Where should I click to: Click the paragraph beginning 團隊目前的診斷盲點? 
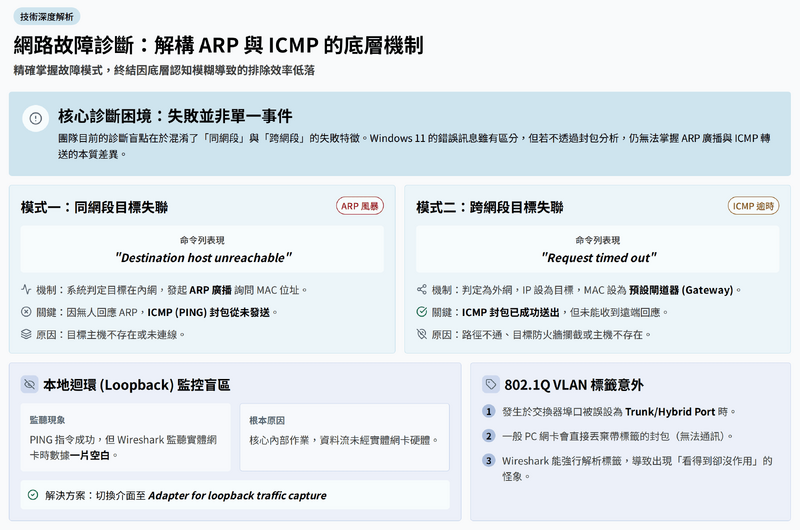point(414,146)
